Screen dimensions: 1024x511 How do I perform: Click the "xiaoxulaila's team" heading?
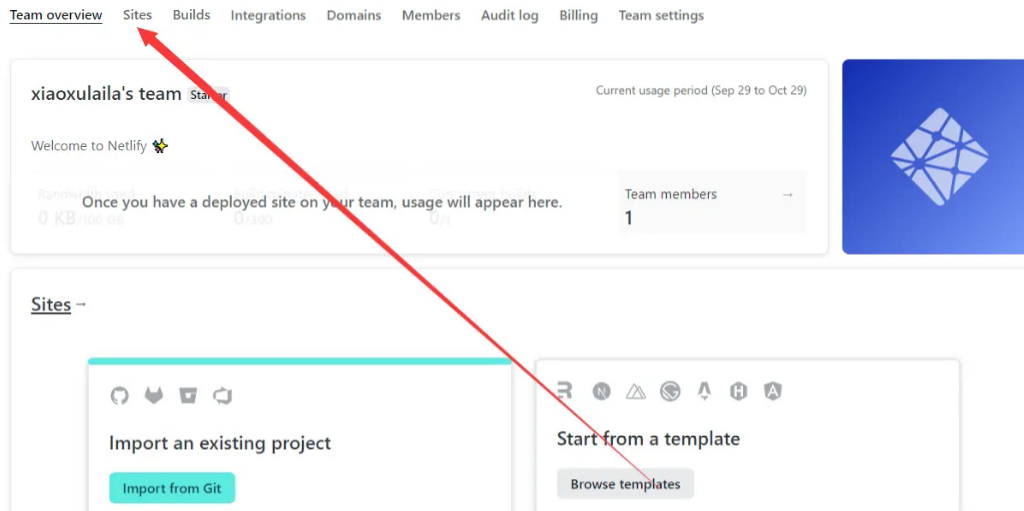pos(106,94)
